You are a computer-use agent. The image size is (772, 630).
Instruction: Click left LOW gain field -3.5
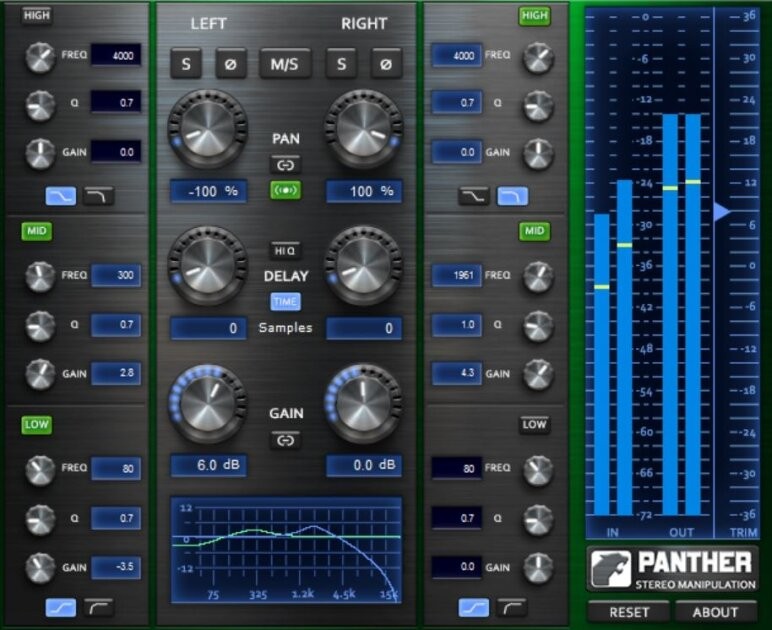pyautogui.click(x=116, y=567)
